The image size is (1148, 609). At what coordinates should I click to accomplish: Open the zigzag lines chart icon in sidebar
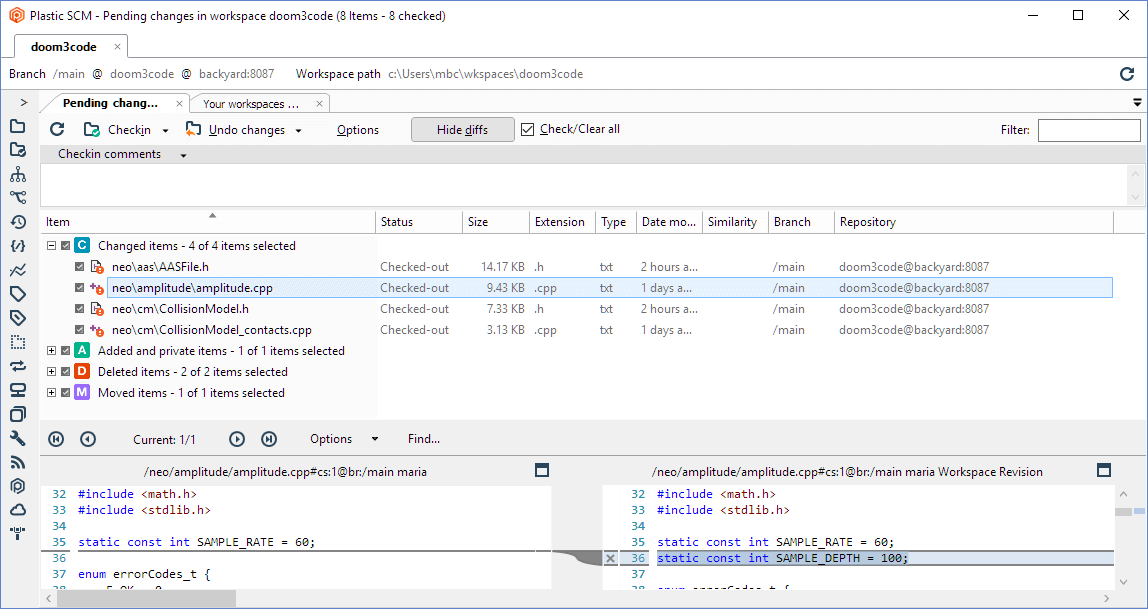[18, 270]
